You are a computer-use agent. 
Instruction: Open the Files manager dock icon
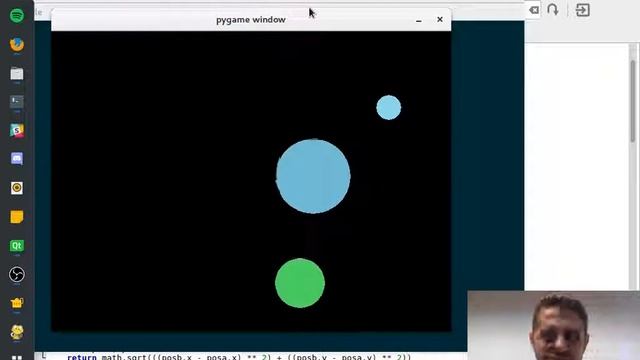point(17,74)
